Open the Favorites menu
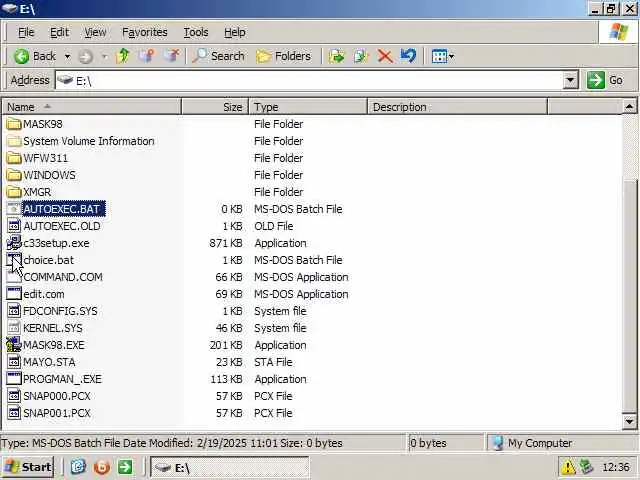 144,32
